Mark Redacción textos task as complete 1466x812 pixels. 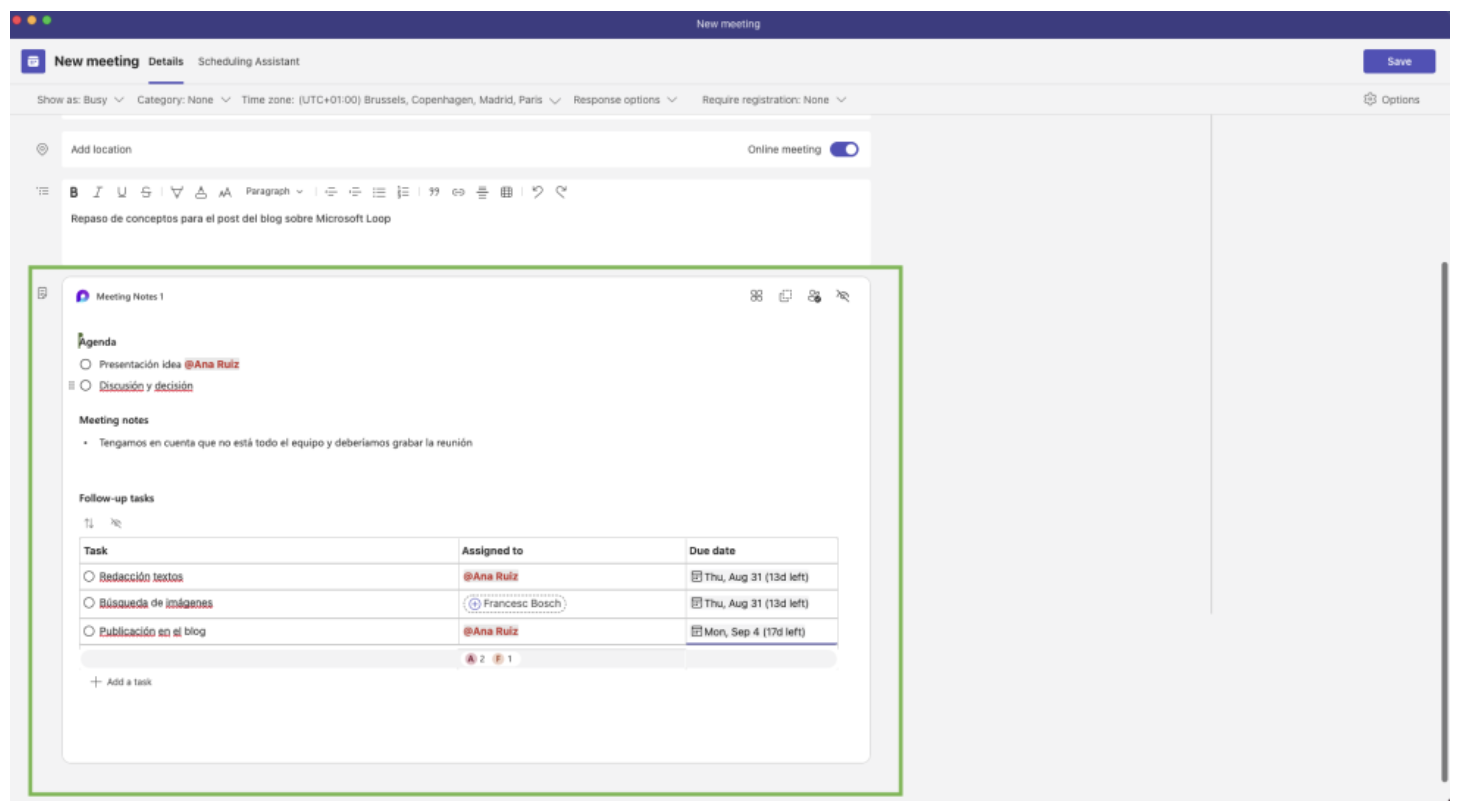(x=89, y=577)
